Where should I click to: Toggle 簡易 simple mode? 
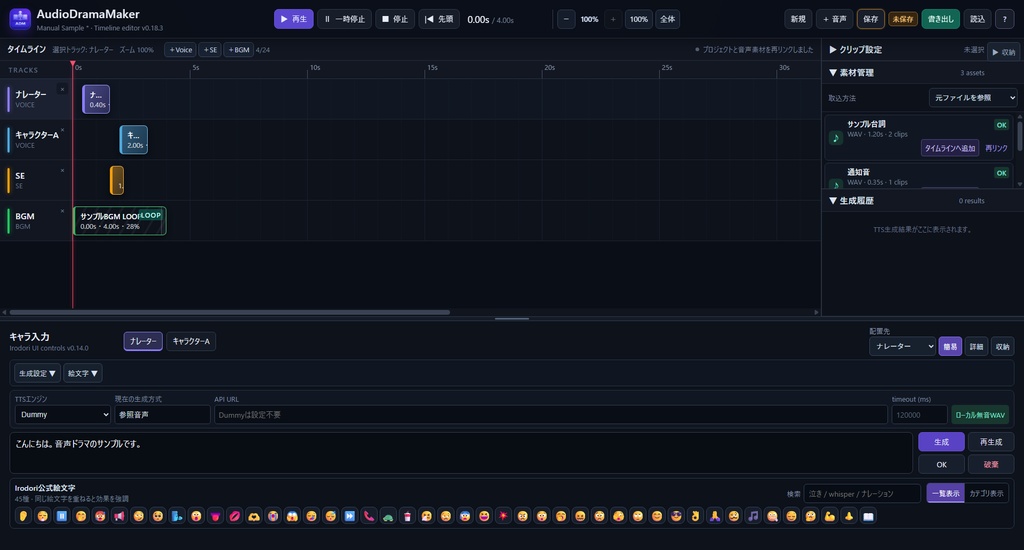[x=950, y=347]
